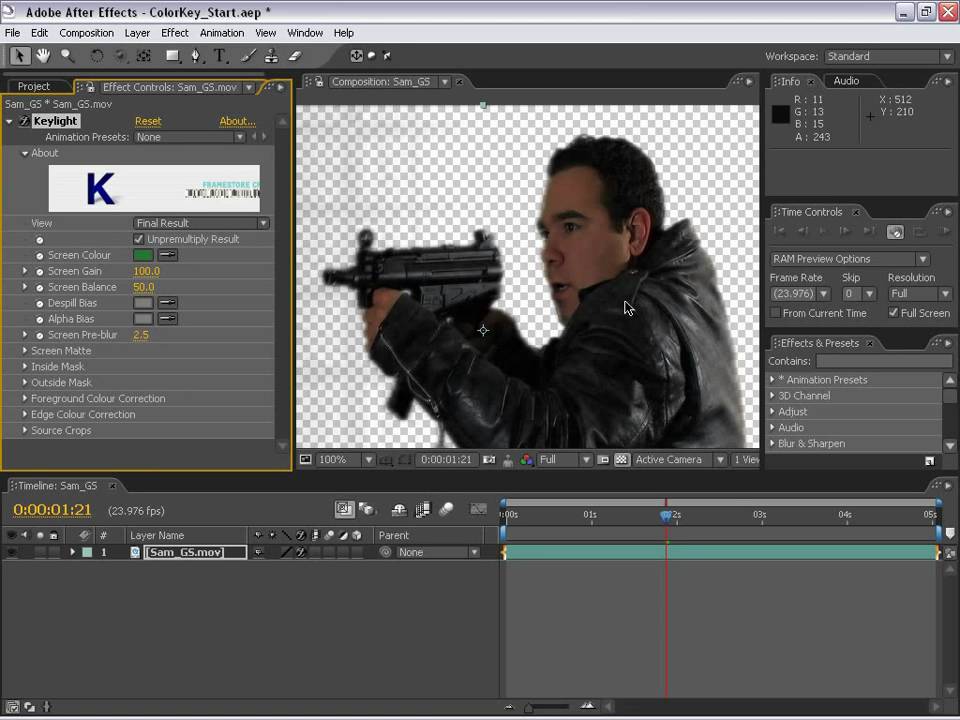This screenshot has width=960, height=720.
Task: Open the View Final Result dropdown
Action: click(x=201, y=223)
